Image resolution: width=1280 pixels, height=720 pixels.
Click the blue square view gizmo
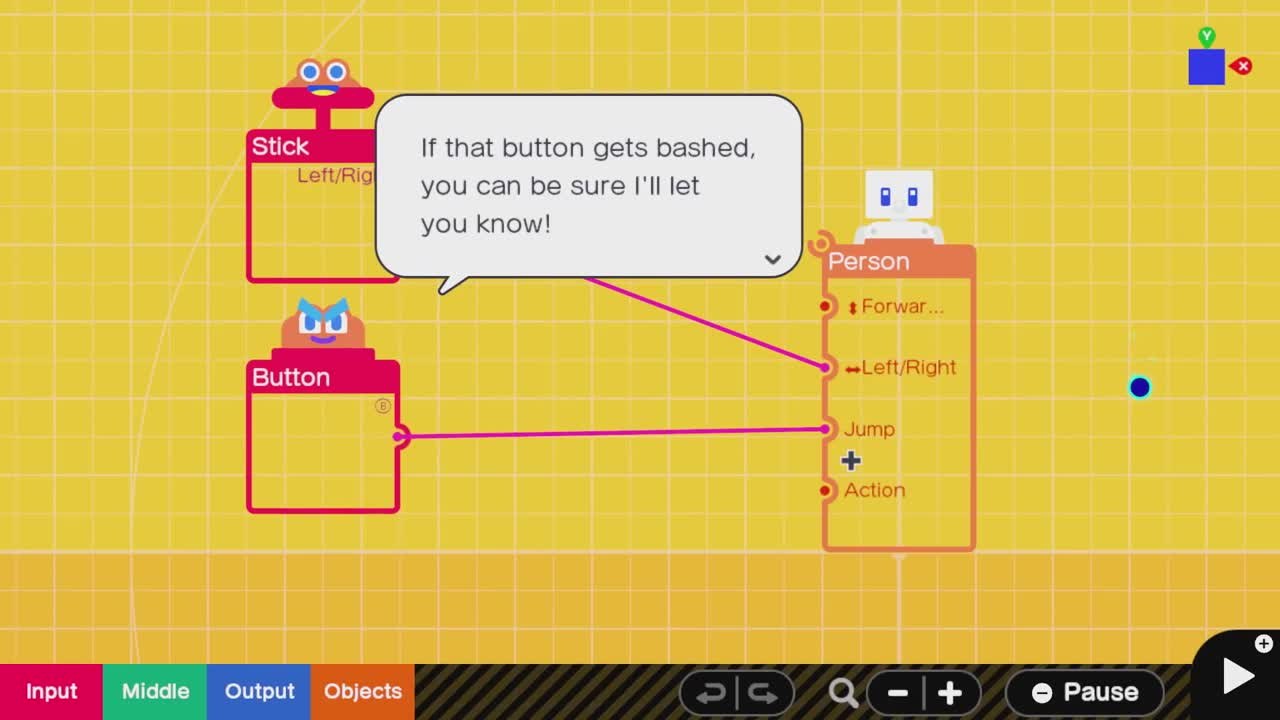point(1207,67)
